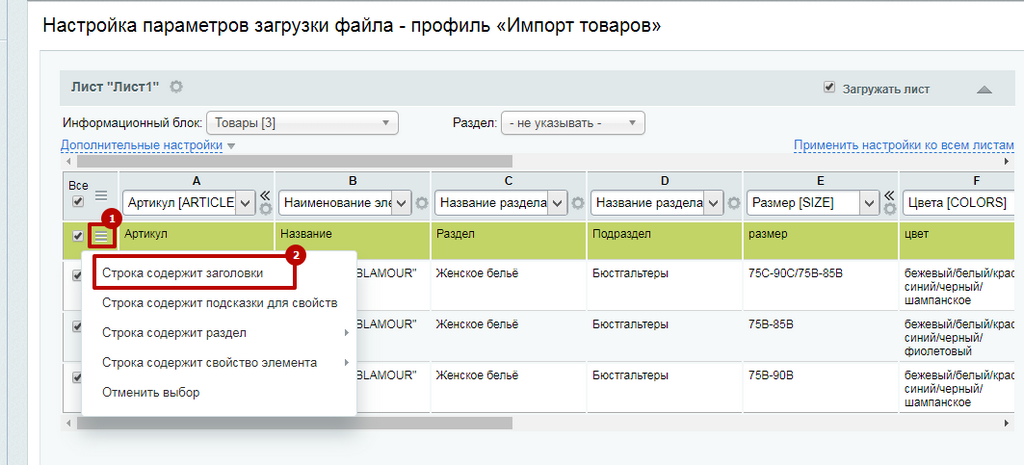Toggle the Загружать лист checkbox
Viewport: 1024px width, 465px height.
coord(829,87)
